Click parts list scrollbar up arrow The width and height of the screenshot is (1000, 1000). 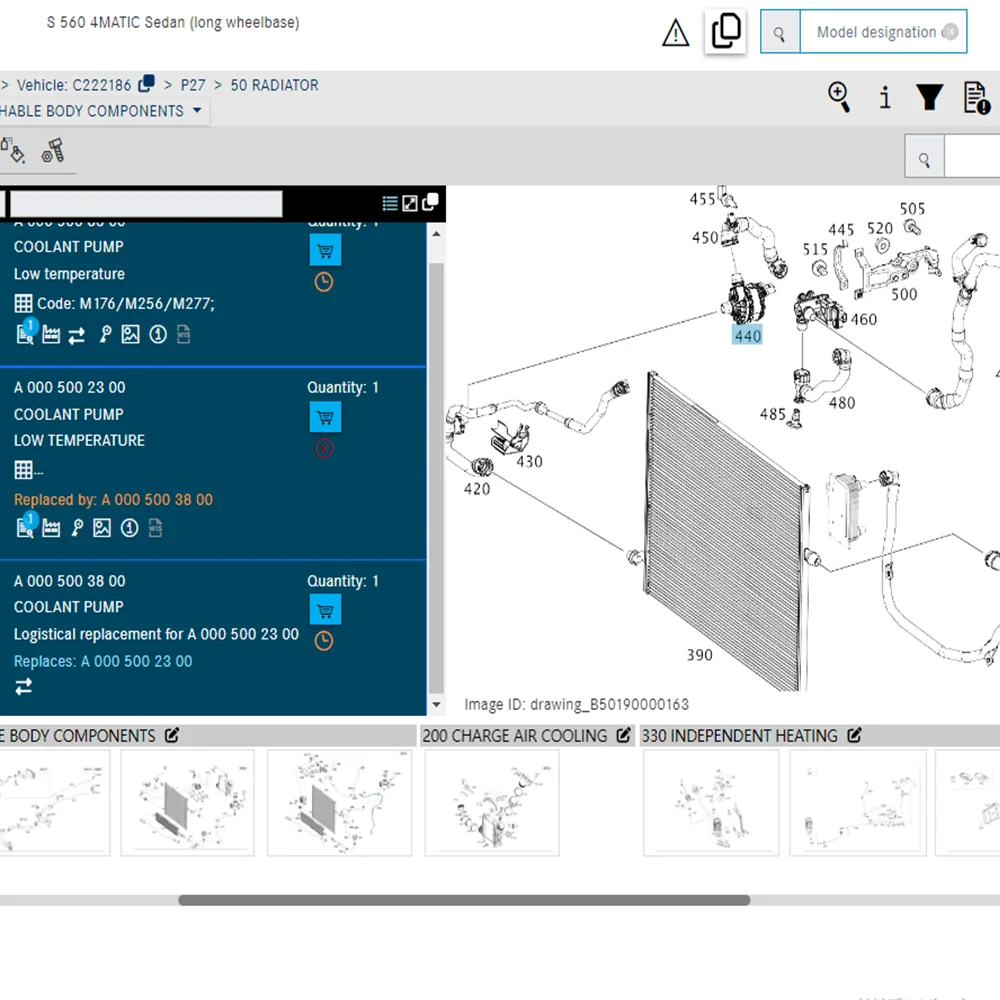(436, 234)
